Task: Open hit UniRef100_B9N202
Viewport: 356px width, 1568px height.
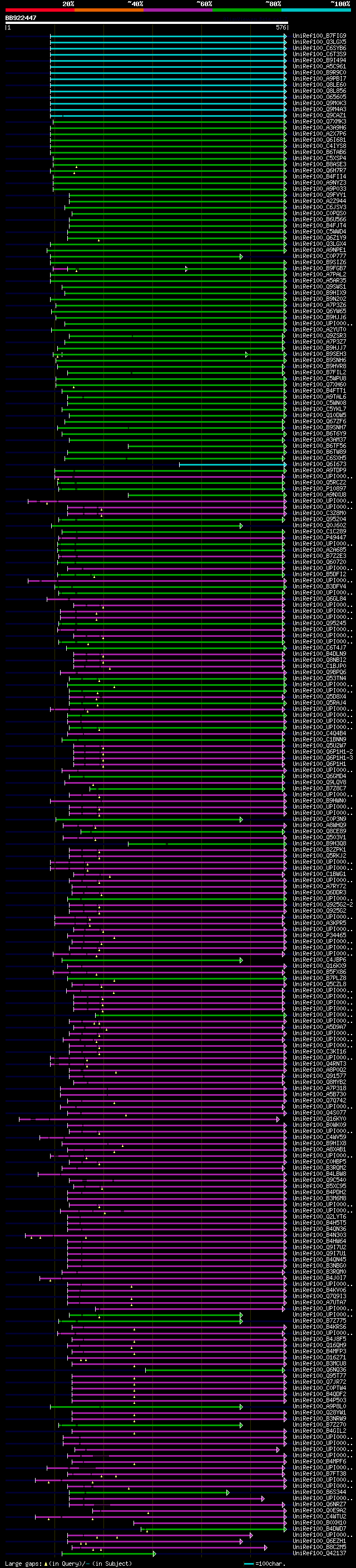Action: pyautogui.click(x=319, y=299)
